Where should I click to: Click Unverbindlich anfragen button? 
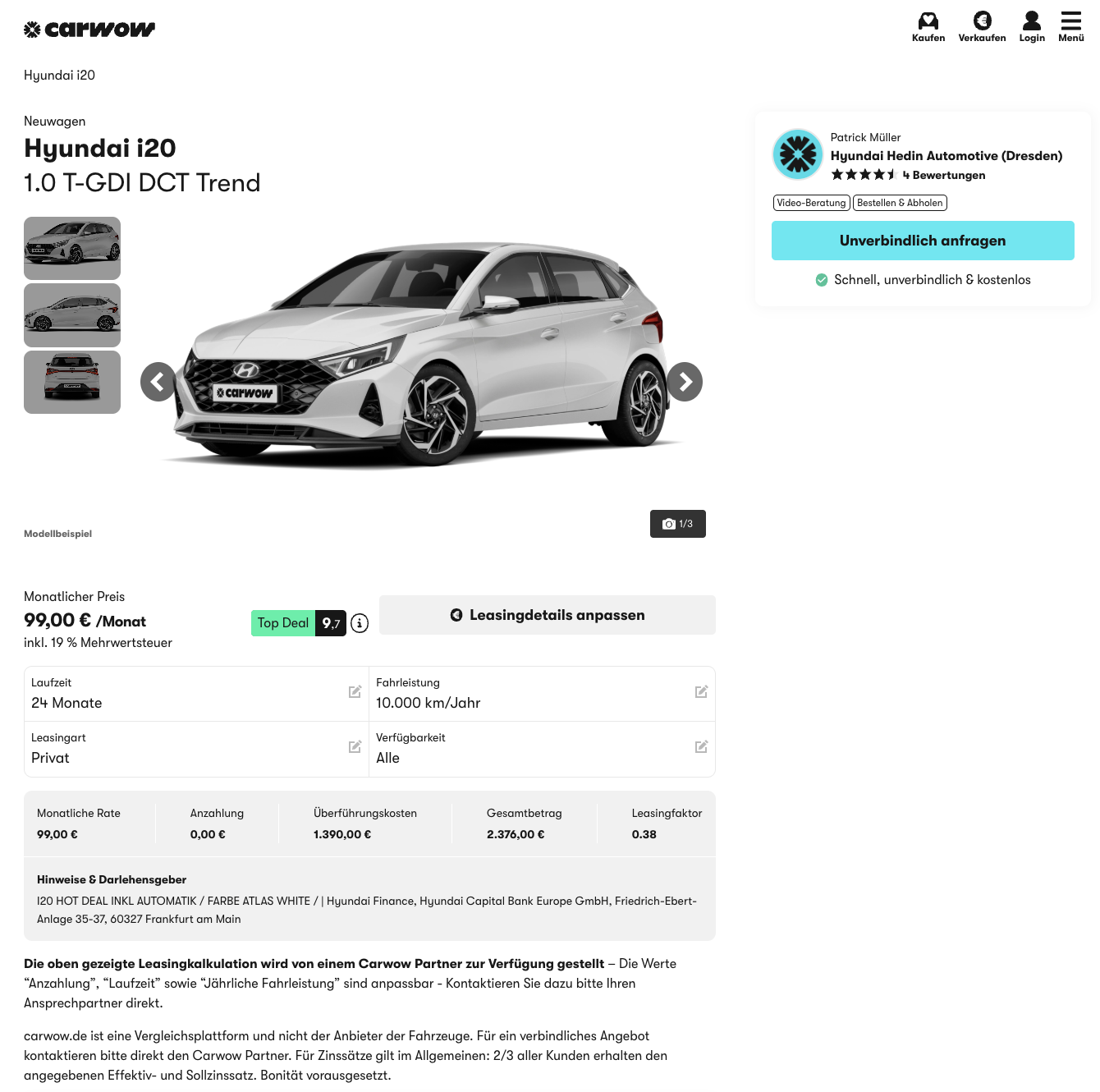click(x=923, y=241)
